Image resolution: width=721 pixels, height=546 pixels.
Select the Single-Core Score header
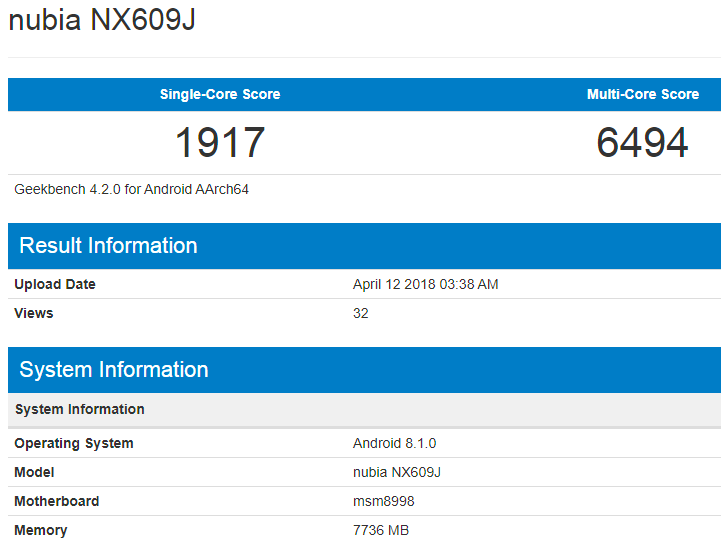(220, 94)
